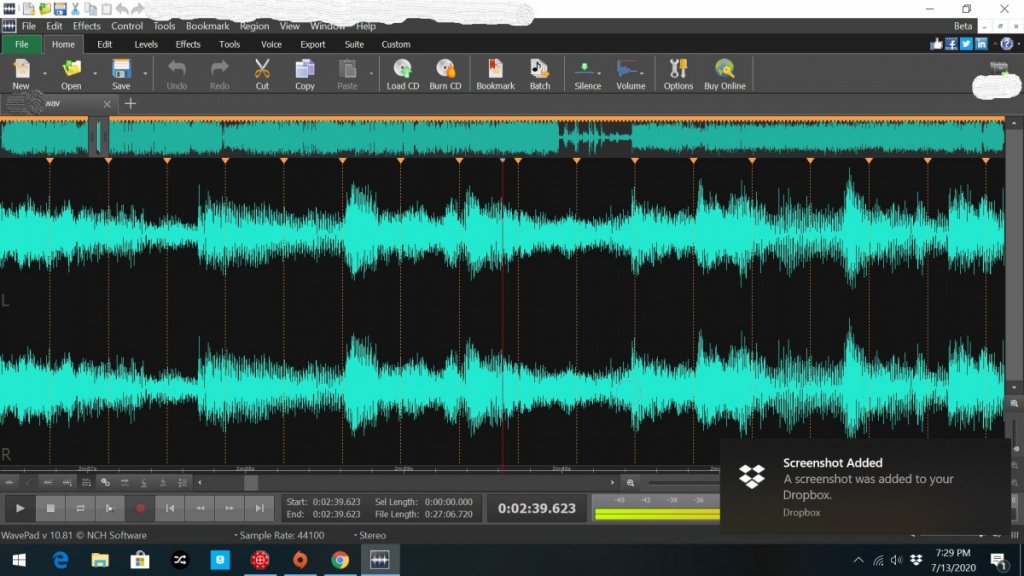Open the Stereo channel selector

(370, 535)
